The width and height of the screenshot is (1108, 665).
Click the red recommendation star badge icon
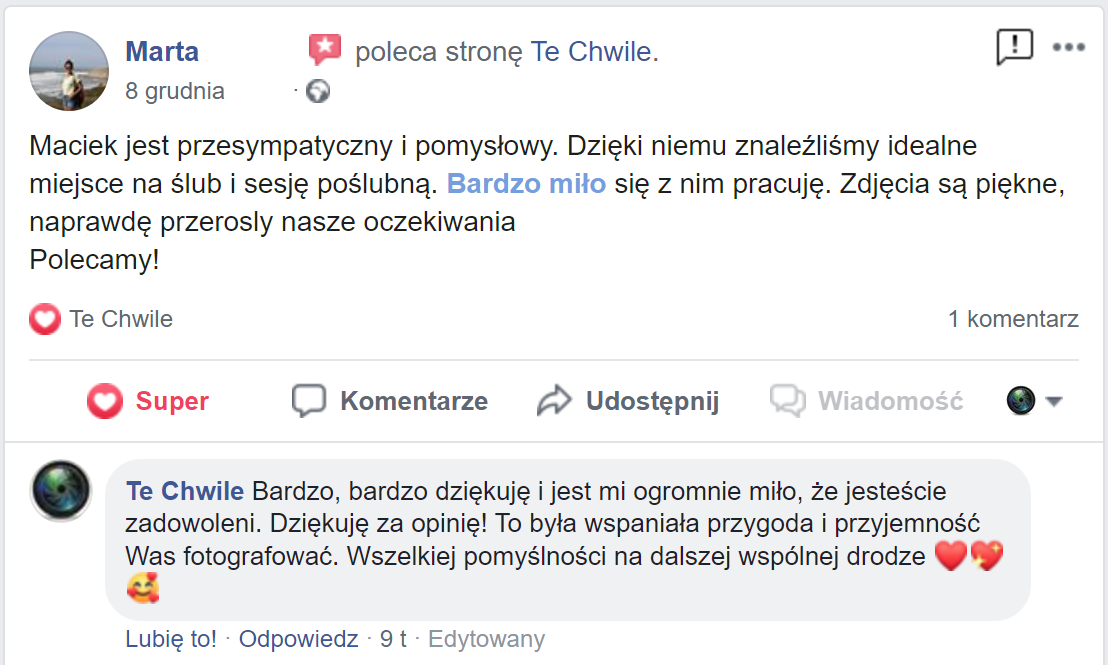click(x=324, y=49)
